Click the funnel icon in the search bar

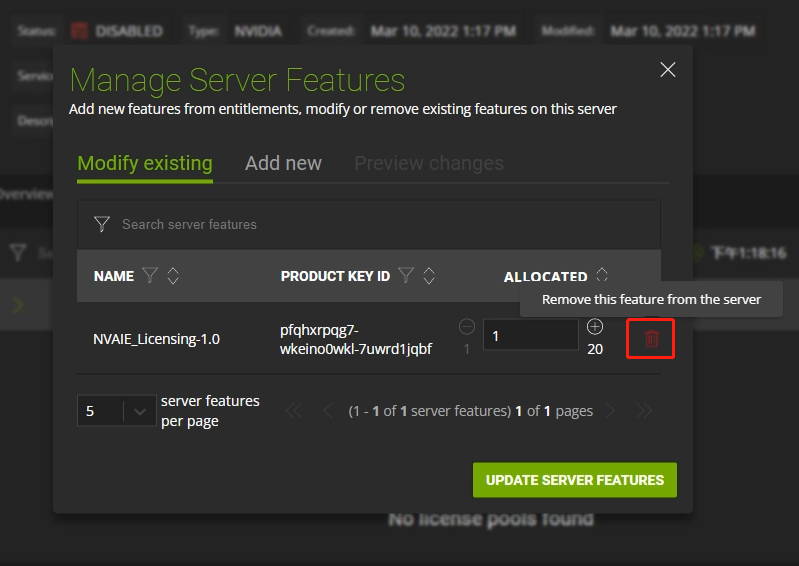pyautogui.click(x=101, y=224)
